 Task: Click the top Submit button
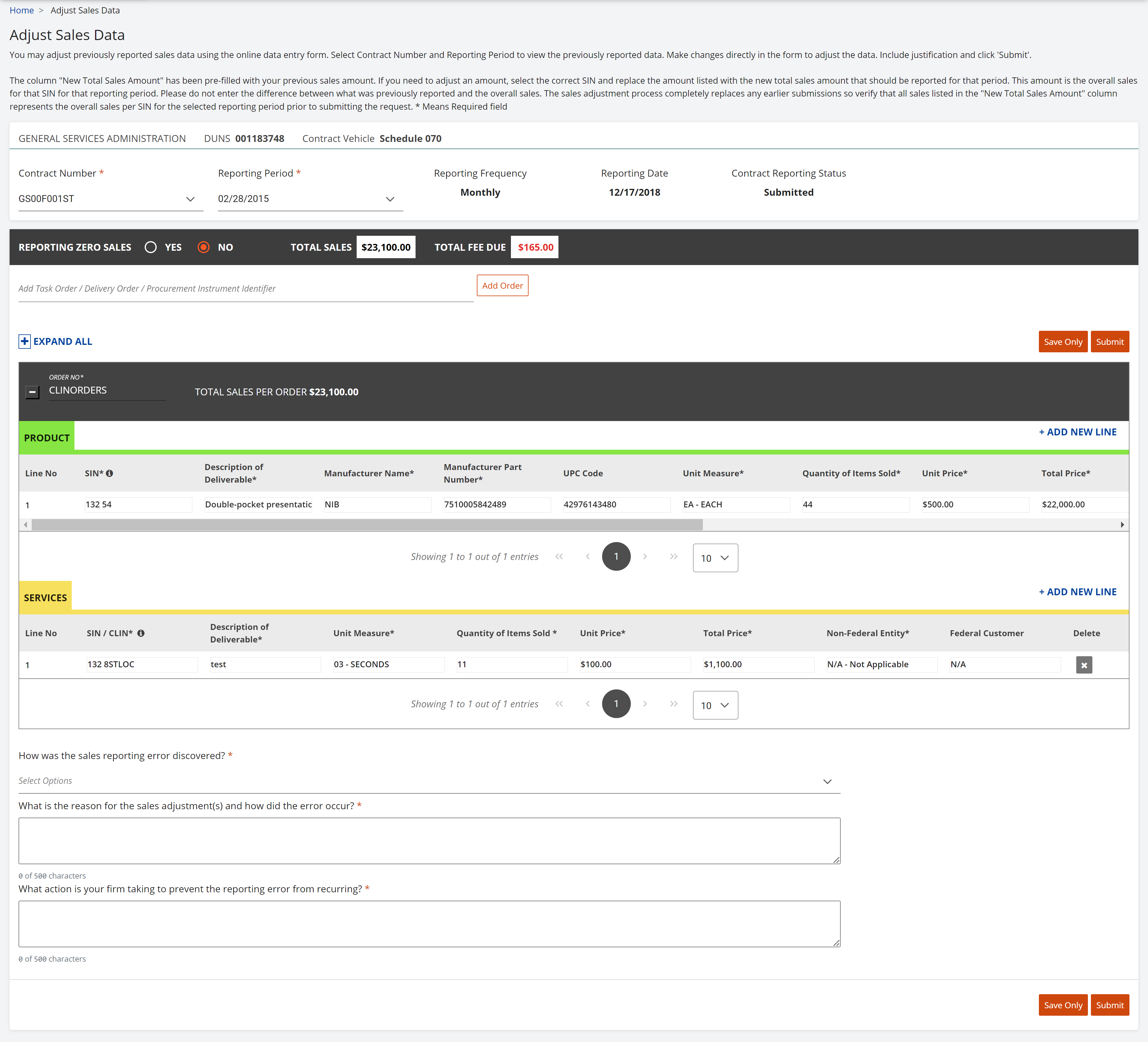tap(1109, 342)
